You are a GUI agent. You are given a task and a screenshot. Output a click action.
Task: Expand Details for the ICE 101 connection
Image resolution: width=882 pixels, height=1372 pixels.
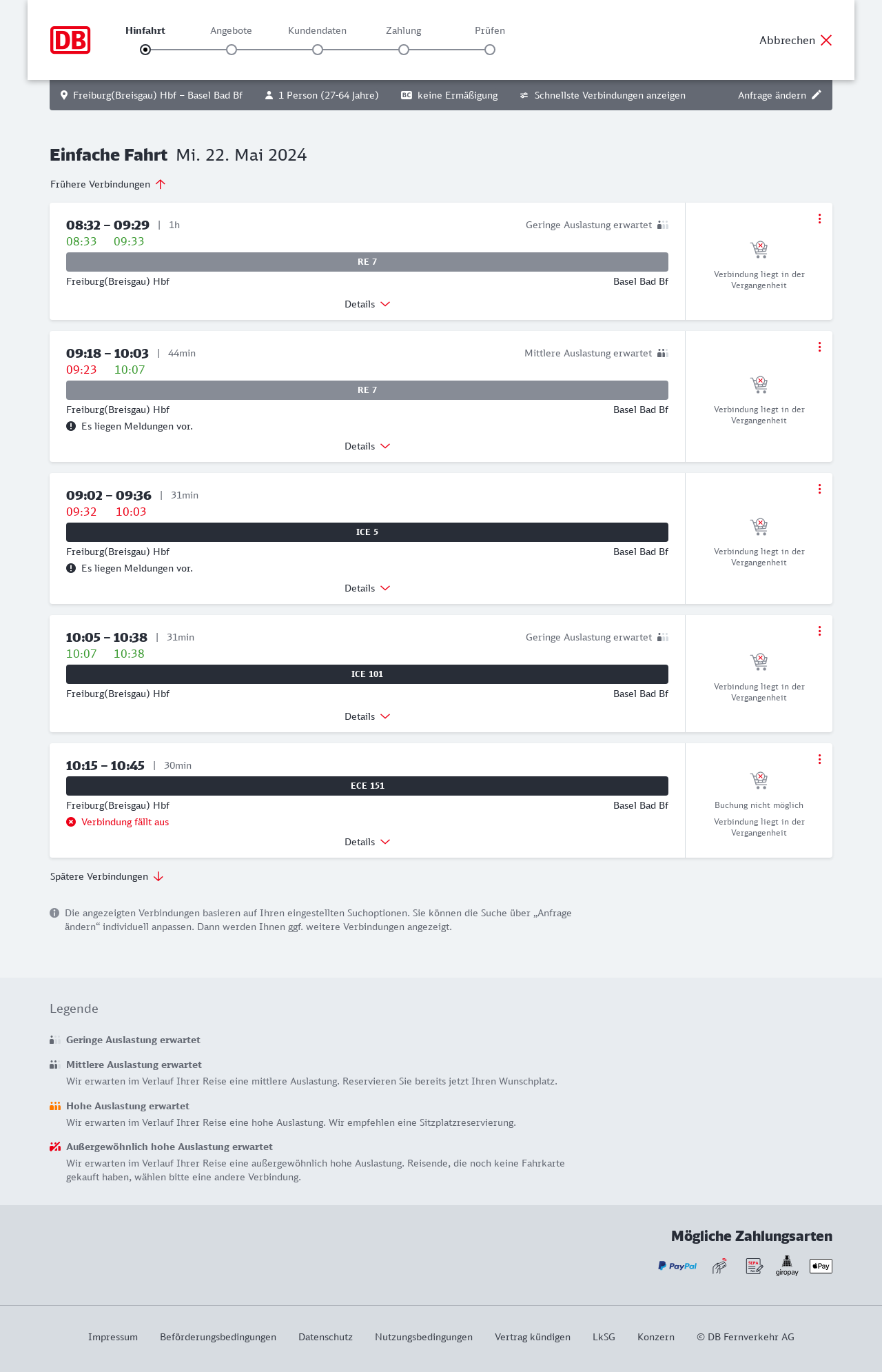point(367,716)
